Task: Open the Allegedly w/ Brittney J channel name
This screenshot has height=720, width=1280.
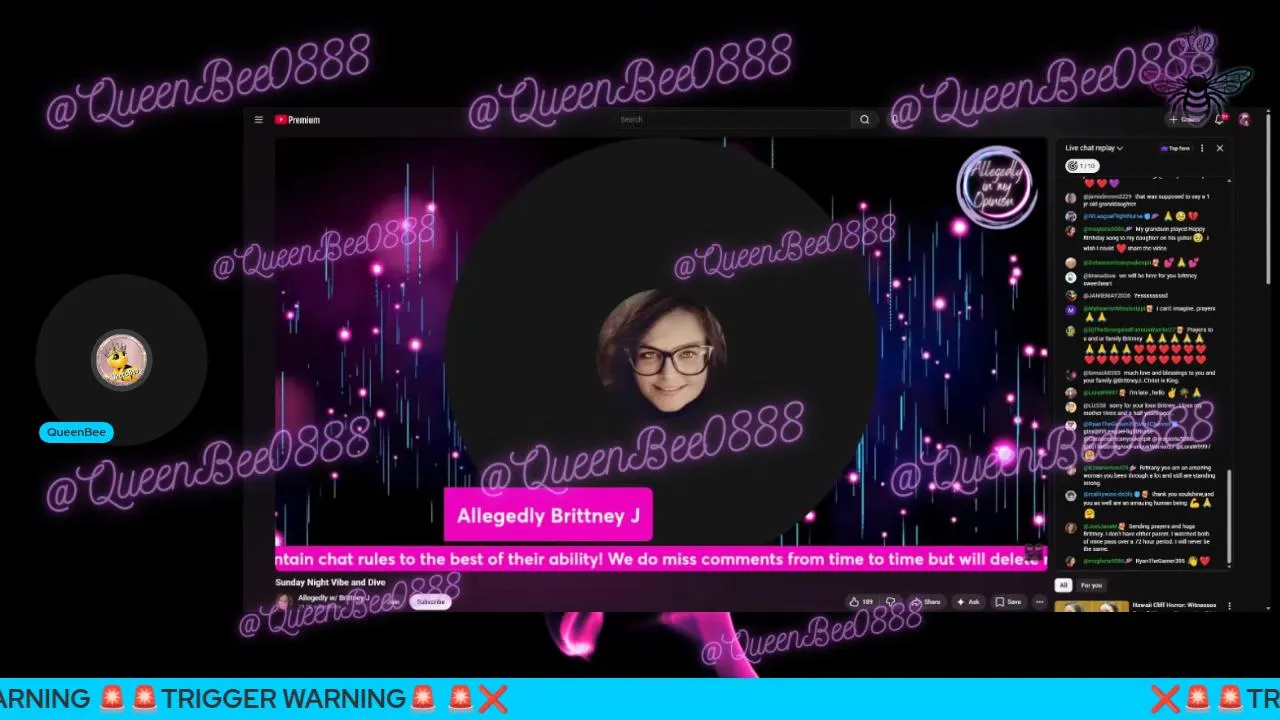Action: coord(334,598)
